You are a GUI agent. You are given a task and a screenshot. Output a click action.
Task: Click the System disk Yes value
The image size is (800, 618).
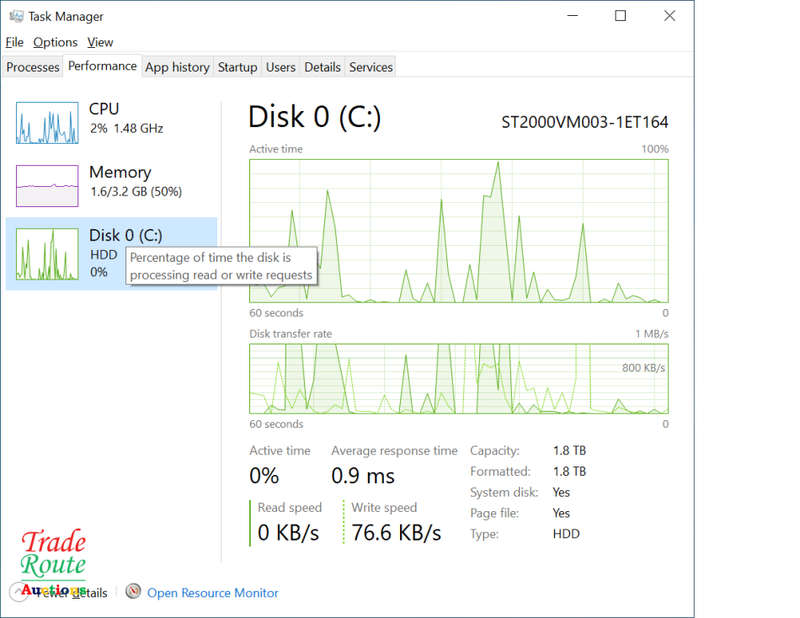pos(561,492)
